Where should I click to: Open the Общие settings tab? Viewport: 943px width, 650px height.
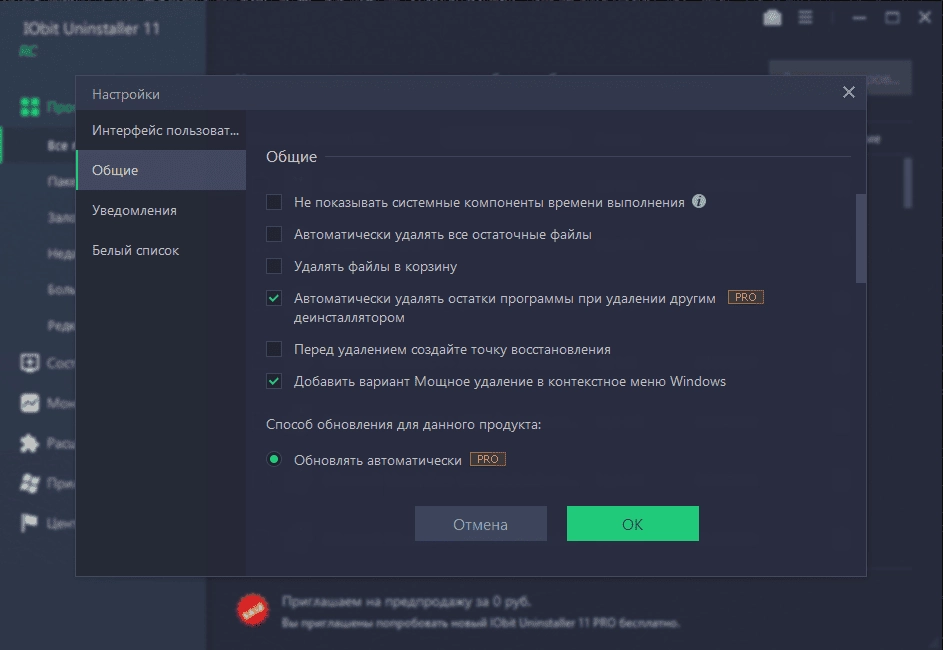coord(161,170)
